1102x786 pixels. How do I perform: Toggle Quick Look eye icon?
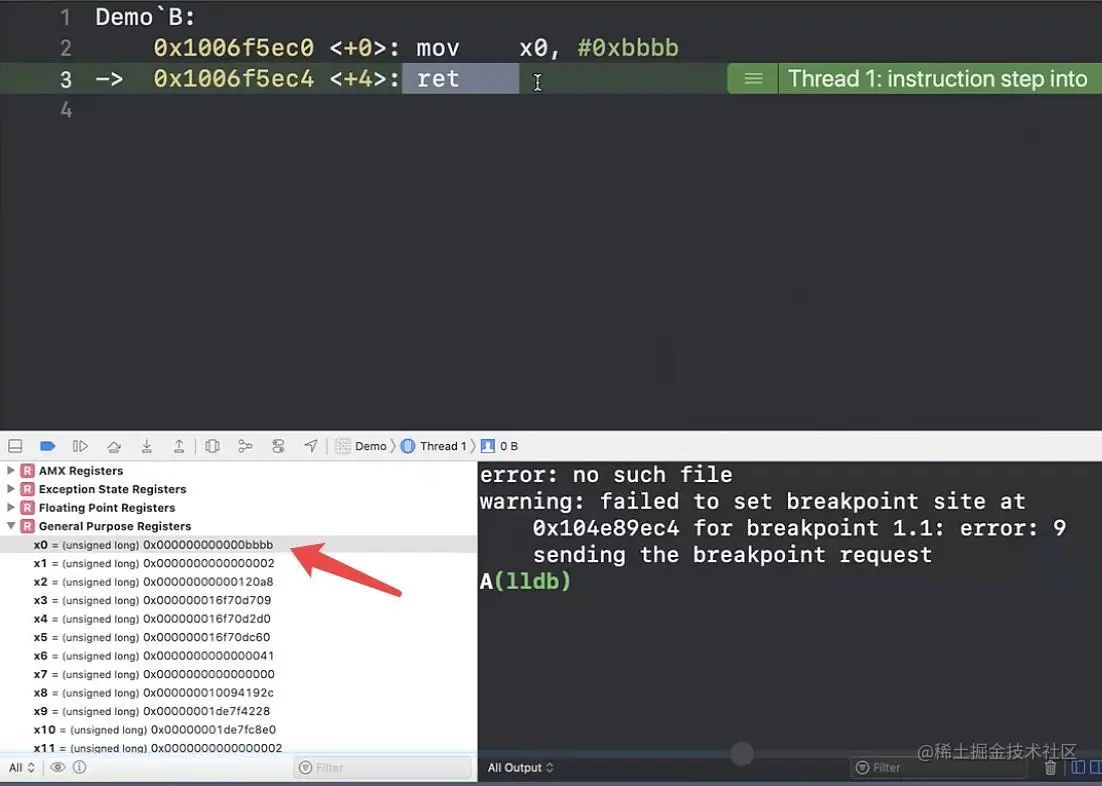point(58,767)
